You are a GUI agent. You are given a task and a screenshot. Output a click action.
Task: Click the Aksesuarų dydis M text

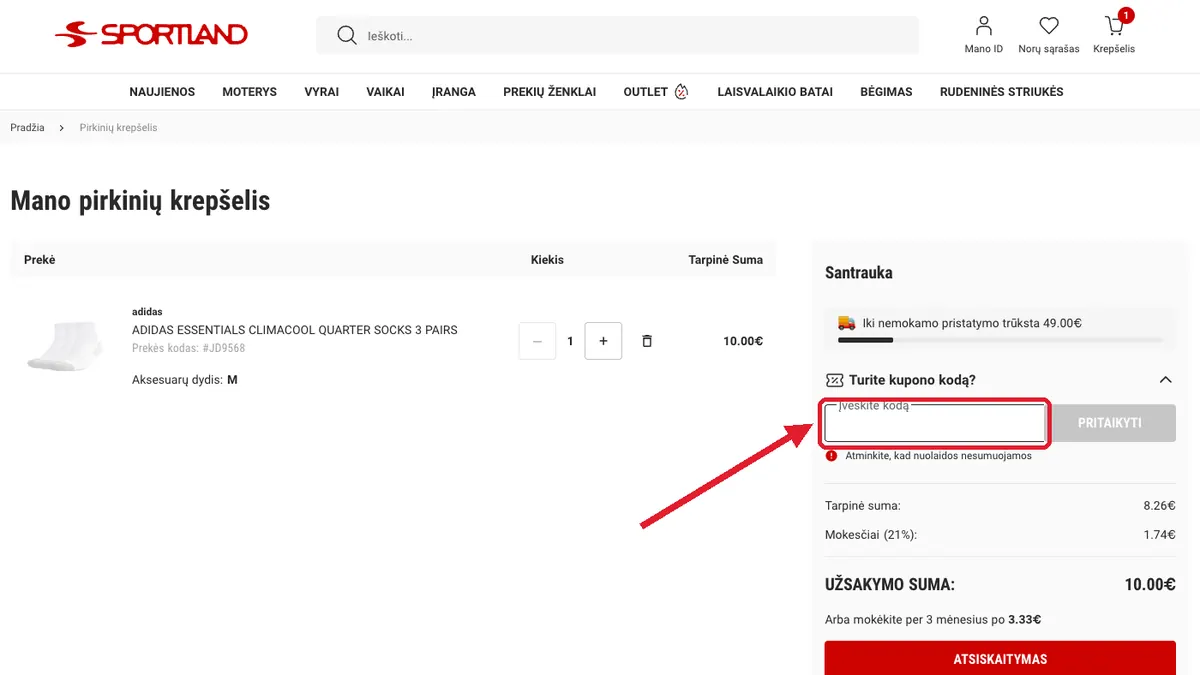pos(185,380)
